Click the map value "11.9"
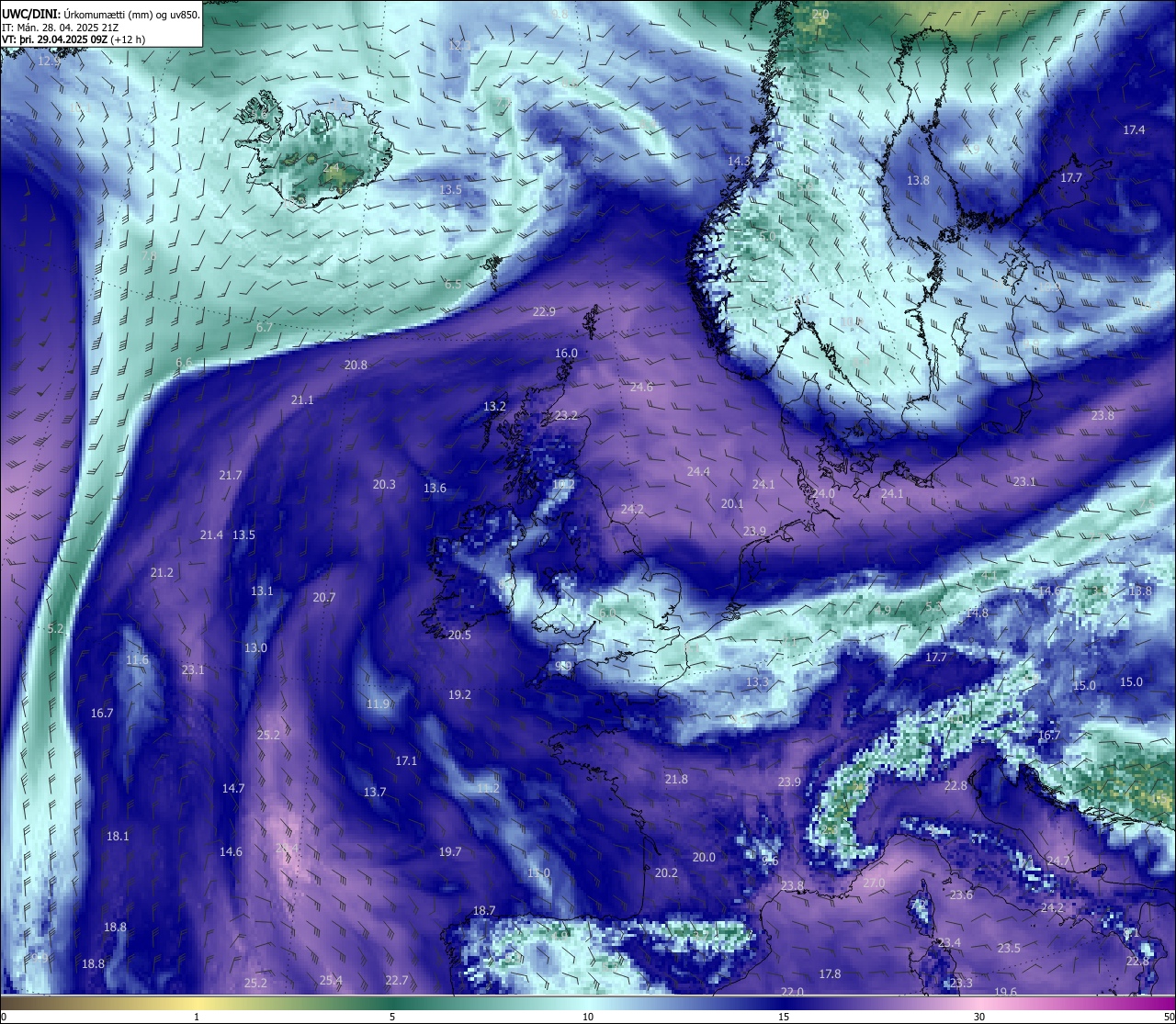1176x1024 pixels. pos(378,704)
